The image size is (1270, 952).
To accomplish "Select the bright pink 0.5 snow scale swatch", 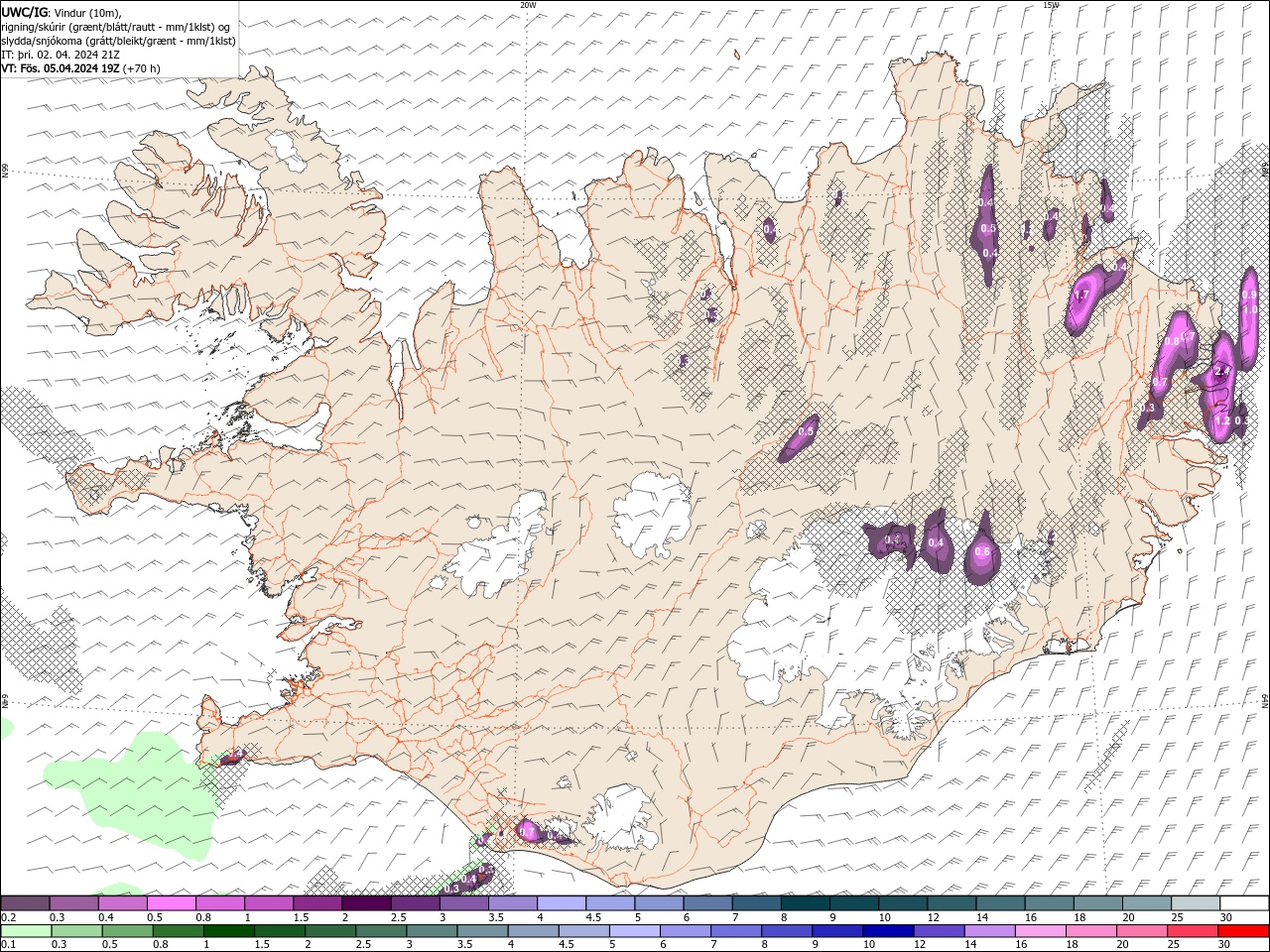I will (x=171, y=903).
